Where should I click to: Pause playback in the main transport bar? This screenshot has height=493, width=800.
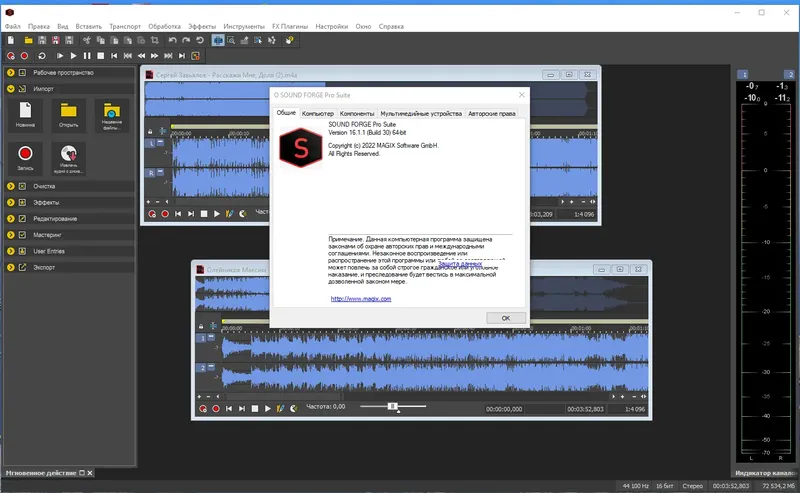[x=87, y=56]
